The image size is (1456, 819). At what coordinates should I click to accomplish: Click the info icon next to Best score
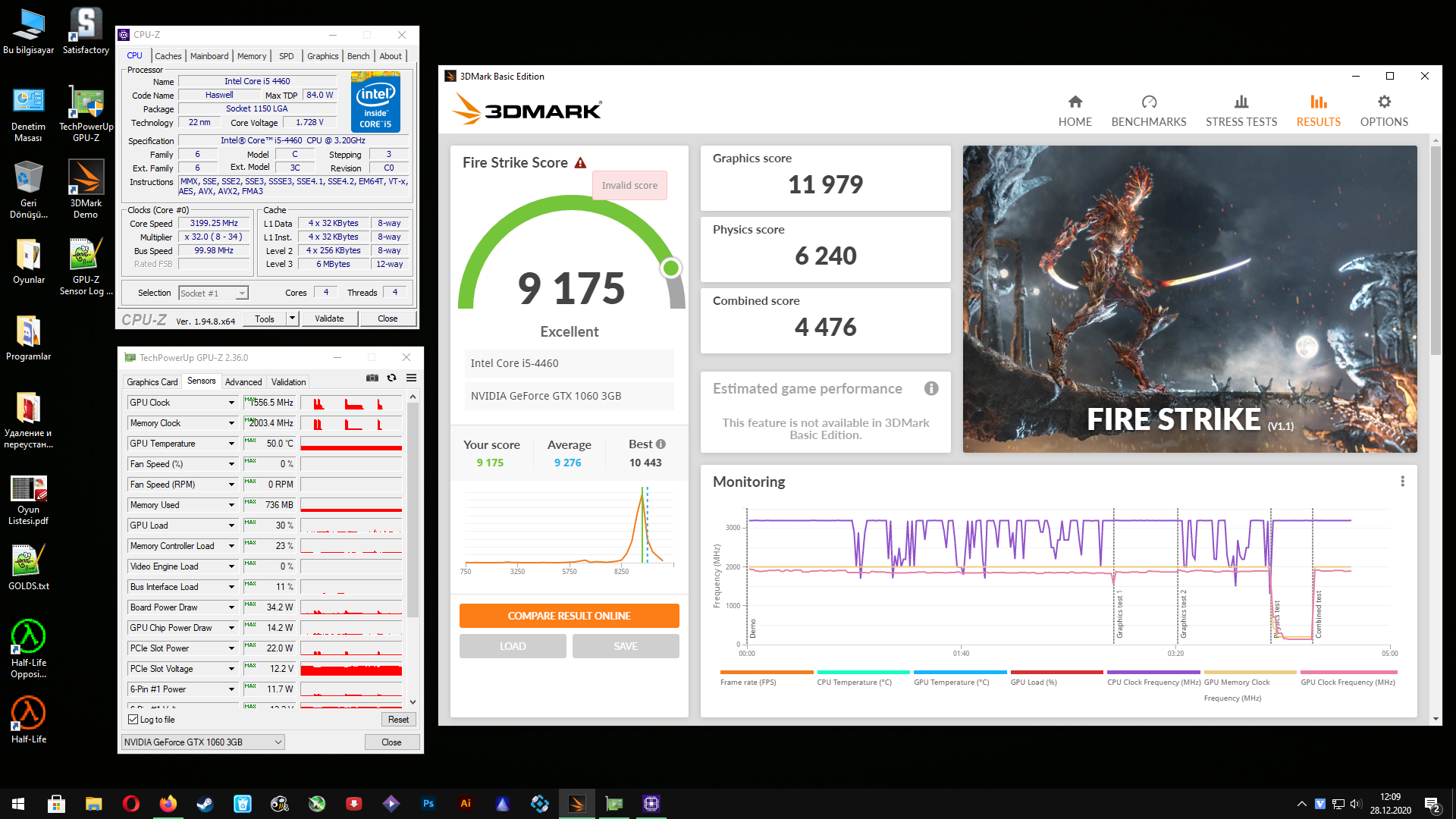(661, 444)
